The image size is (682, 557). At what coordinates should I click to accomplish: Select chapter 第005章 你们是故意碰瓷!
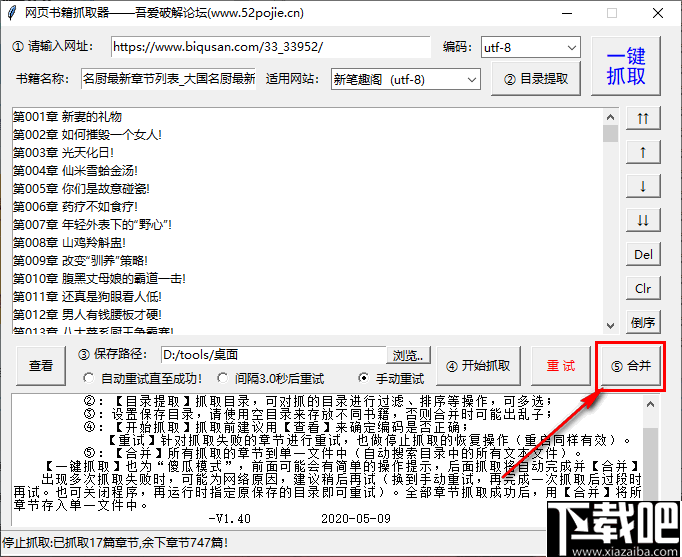(81, 189)
